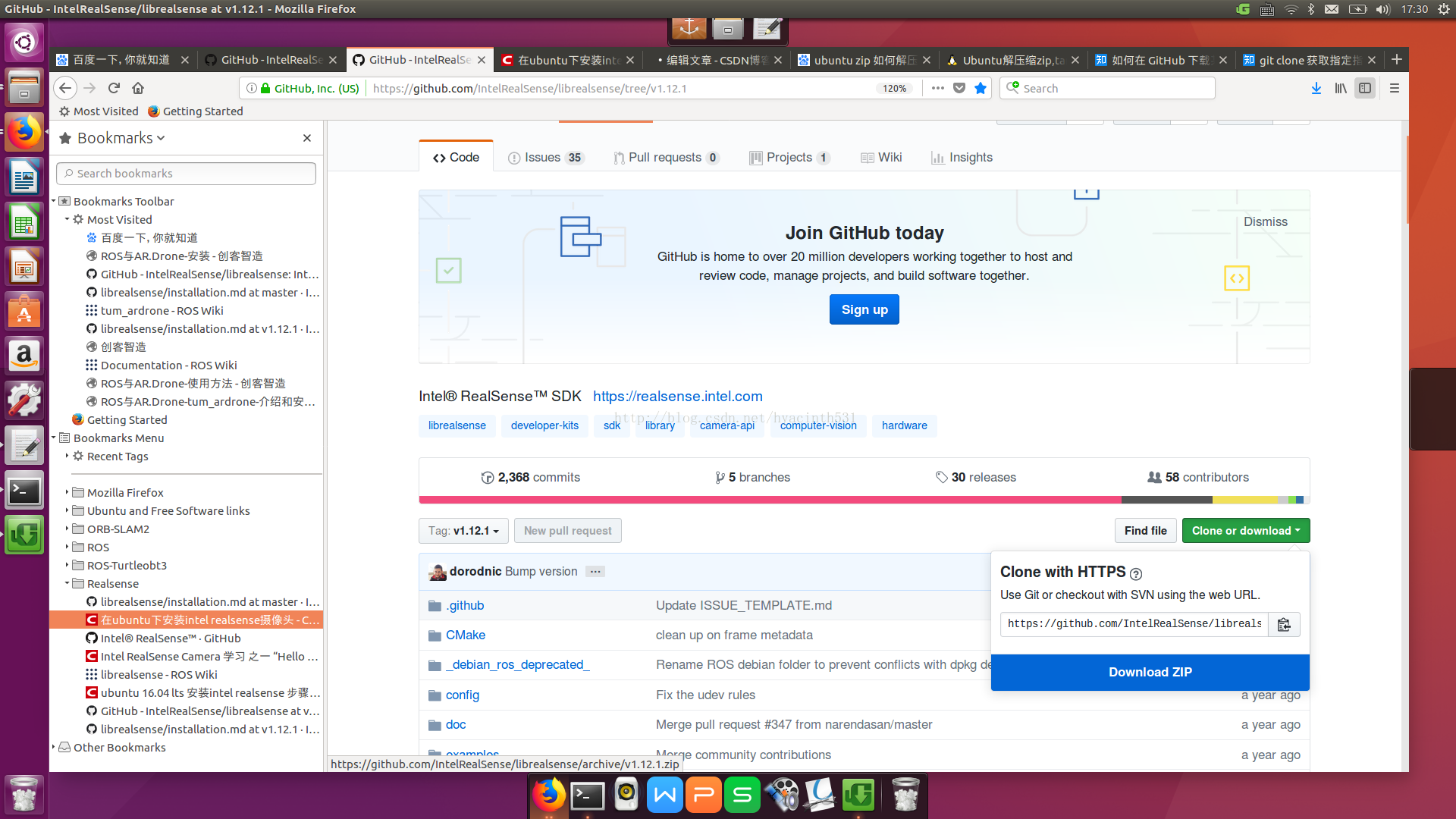Collapse the Bookmarks Menu node

tap(54, 438)
